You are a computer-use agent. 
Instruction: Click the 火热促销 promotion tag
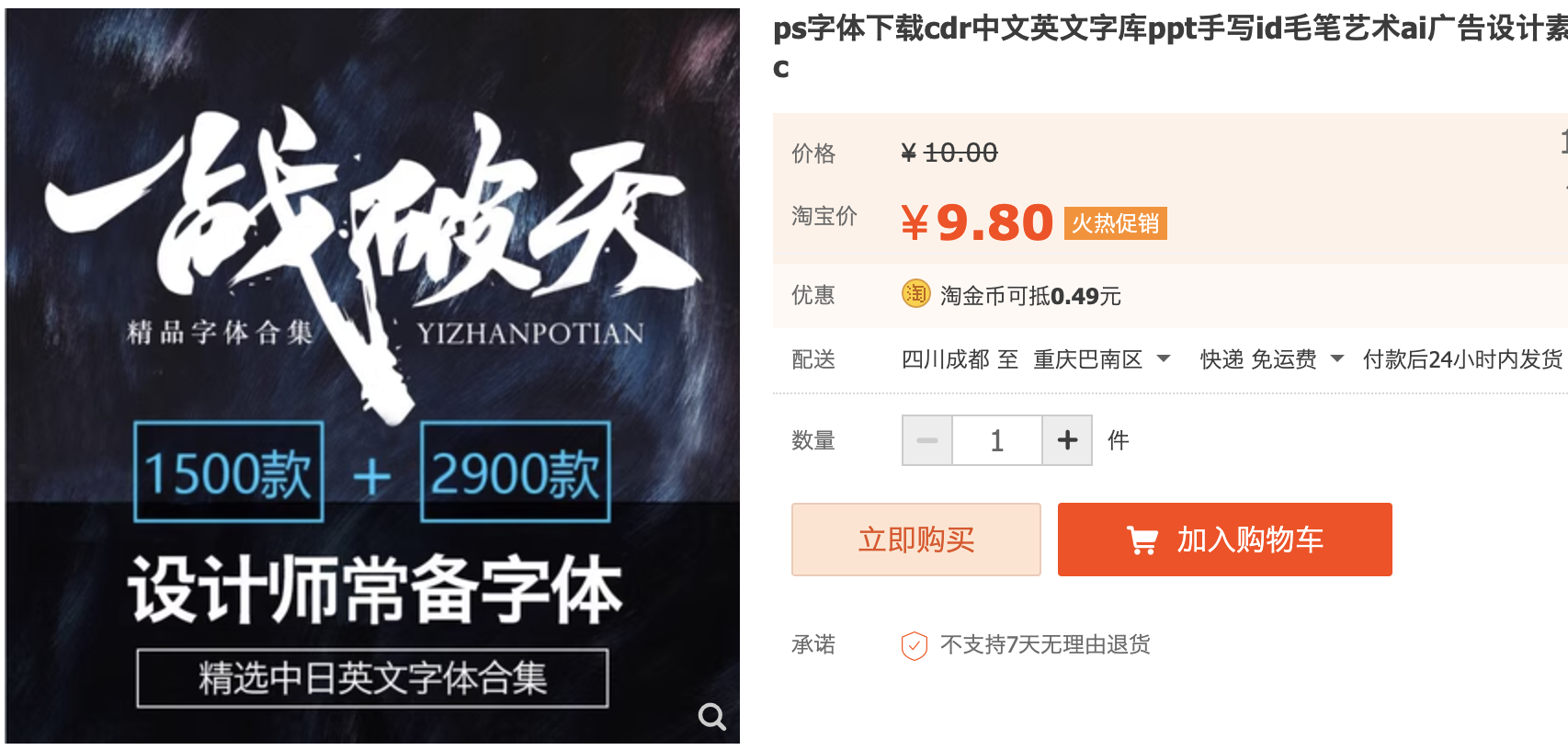1116,223
